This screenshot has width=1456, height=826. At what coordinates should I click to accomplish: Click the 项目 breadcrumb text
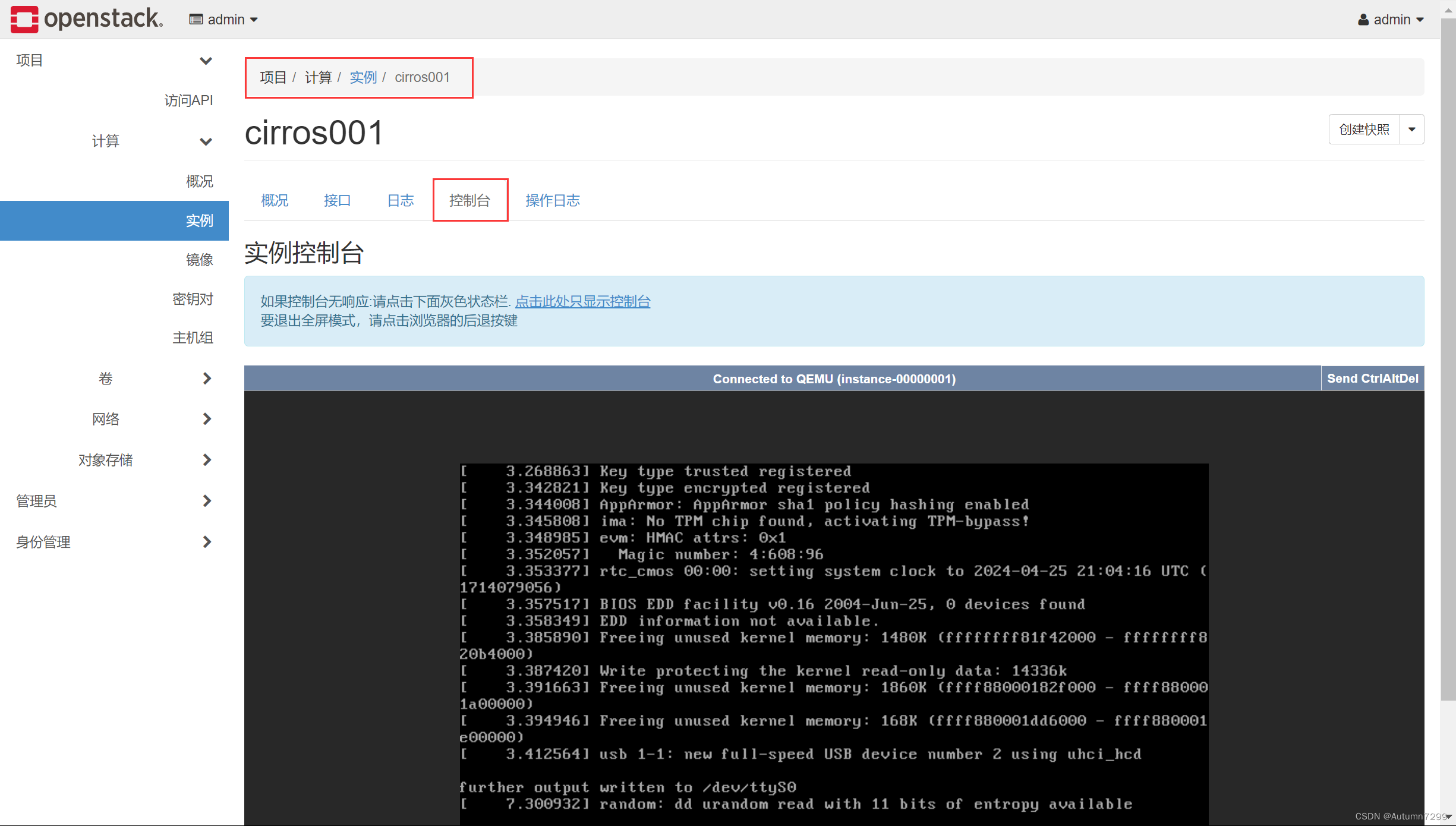click(x=273, y=77)
